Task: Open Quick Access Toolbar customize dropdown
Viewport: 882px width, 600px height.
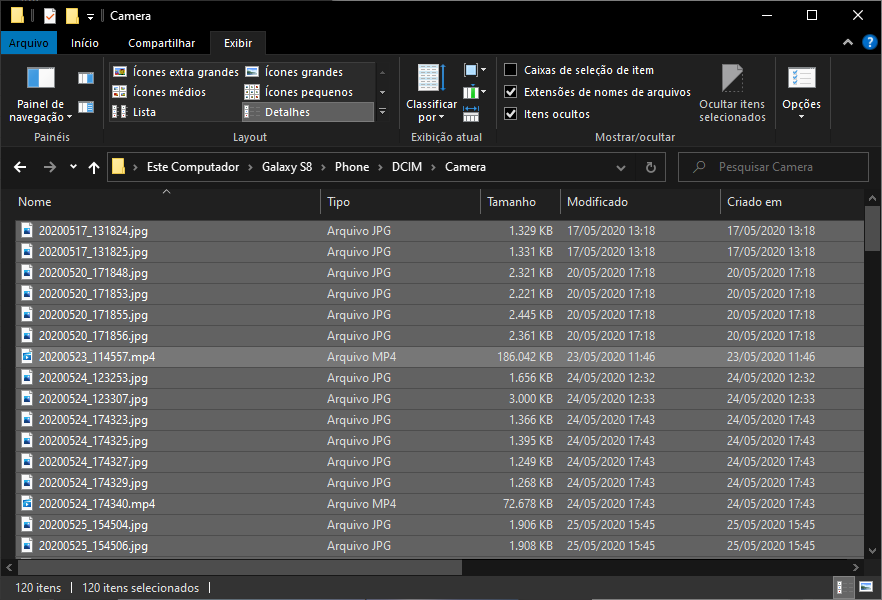Action: [x=91, y=17]
